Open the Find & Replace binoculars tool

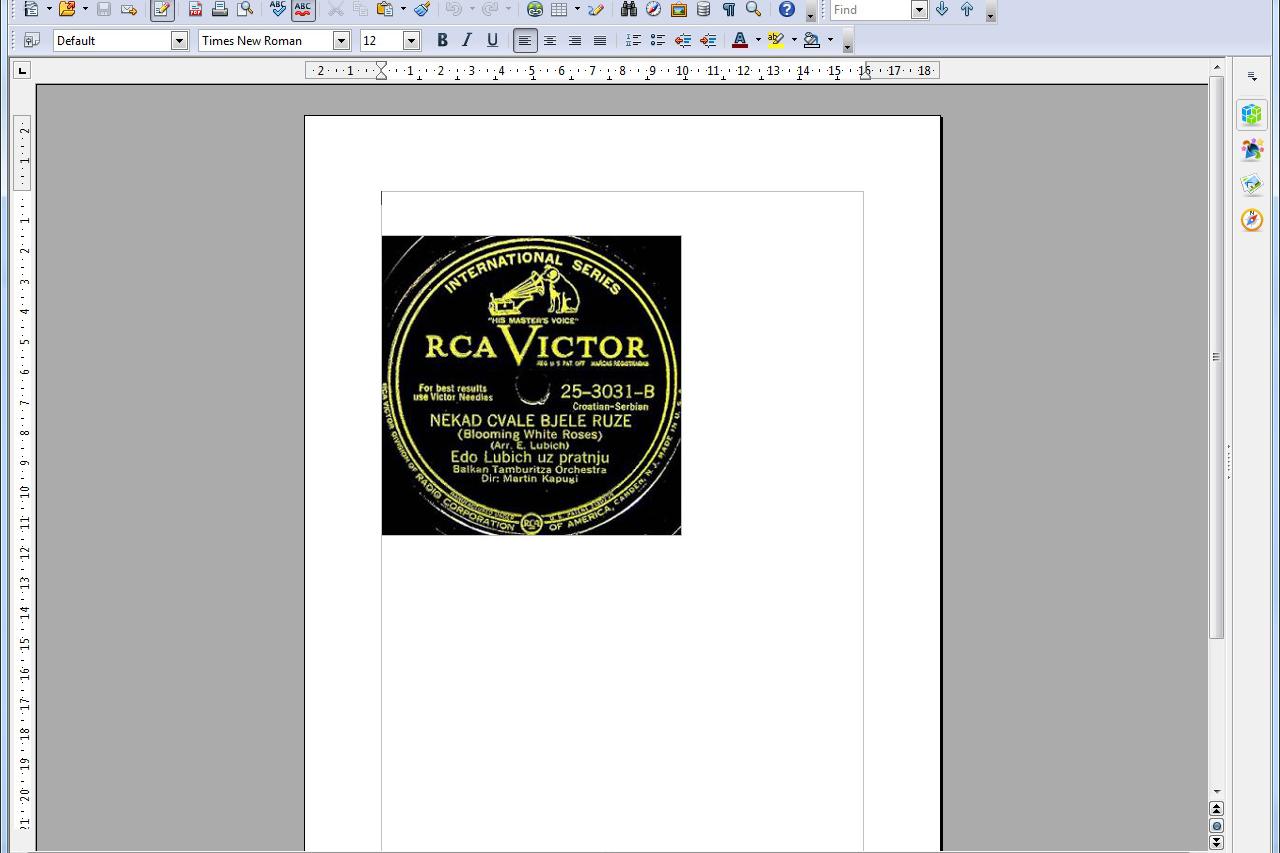coord(628,10)
